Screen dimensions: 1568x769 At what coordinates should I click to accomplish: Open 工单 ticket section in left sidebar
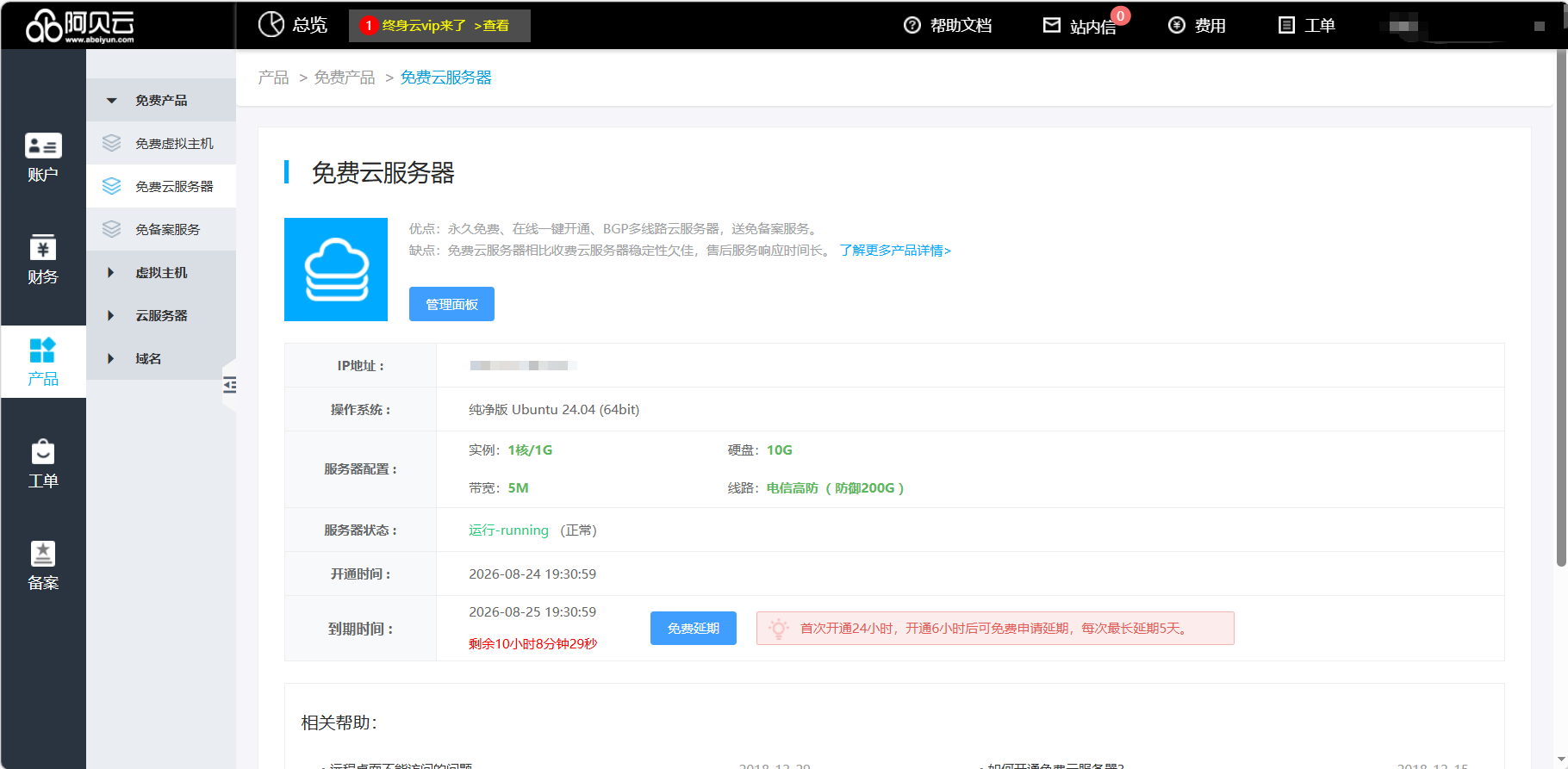(x=43, y=464)
